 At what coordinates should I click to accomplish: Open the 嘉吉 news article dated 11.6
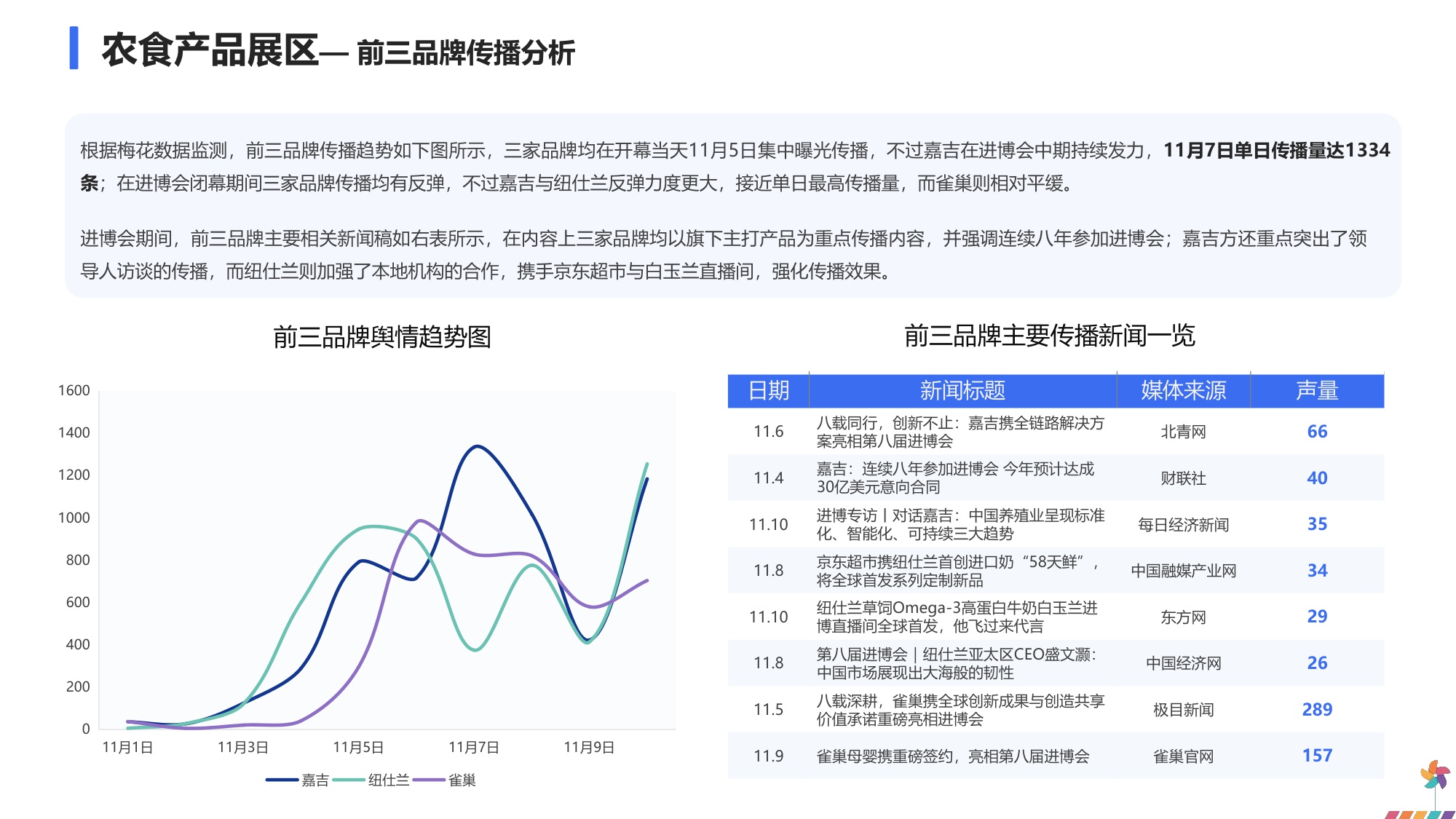tap(961, 431)
